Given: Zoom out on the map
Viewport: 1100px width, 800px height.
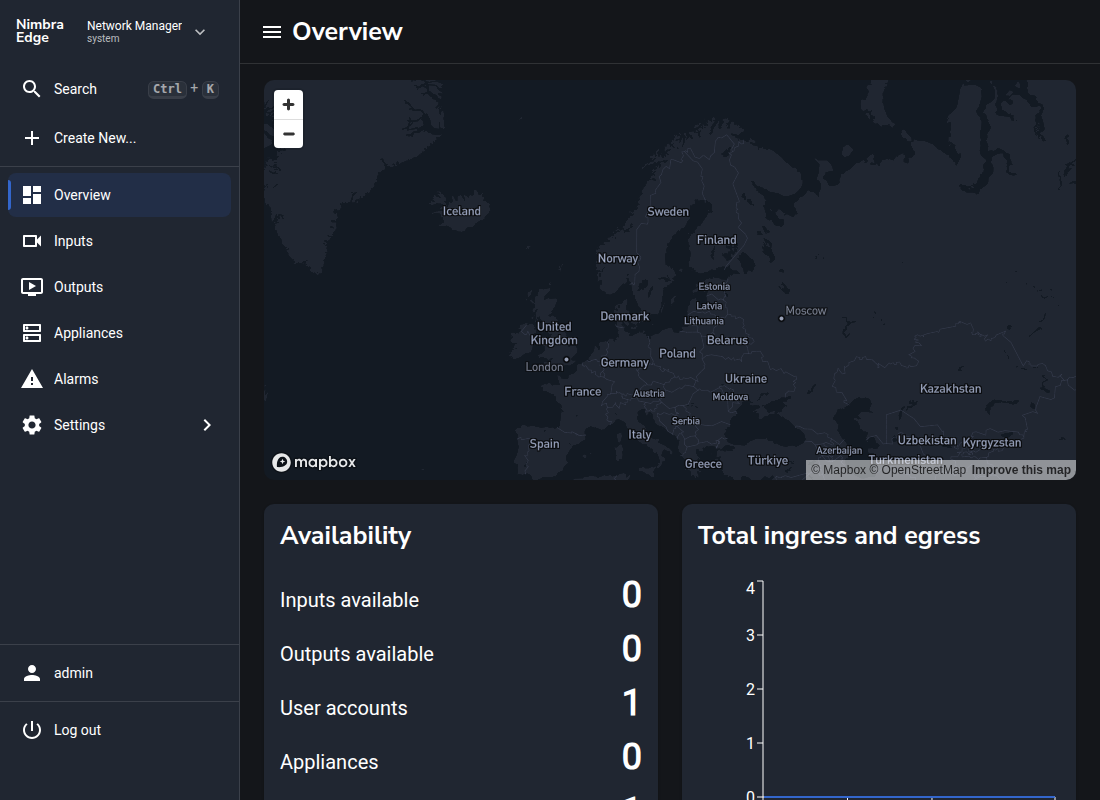Looking at the screenshot, I should click(x=288, y=133).
